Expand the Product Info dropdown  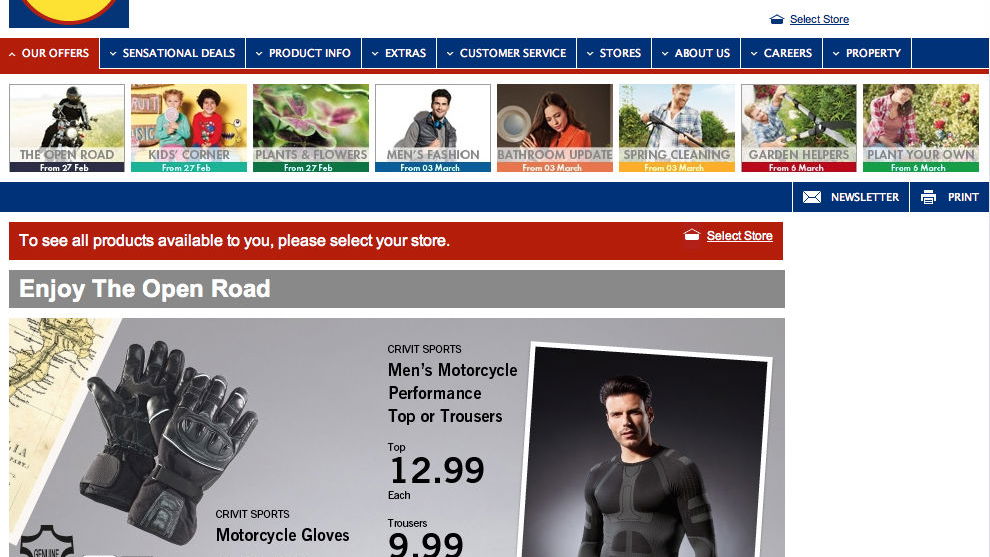coord(304,53)
